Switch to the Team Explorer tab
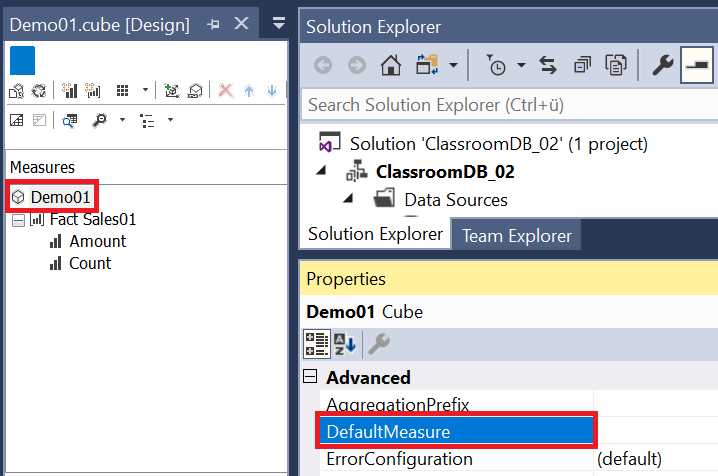718x476 pixels. point(516,235)
